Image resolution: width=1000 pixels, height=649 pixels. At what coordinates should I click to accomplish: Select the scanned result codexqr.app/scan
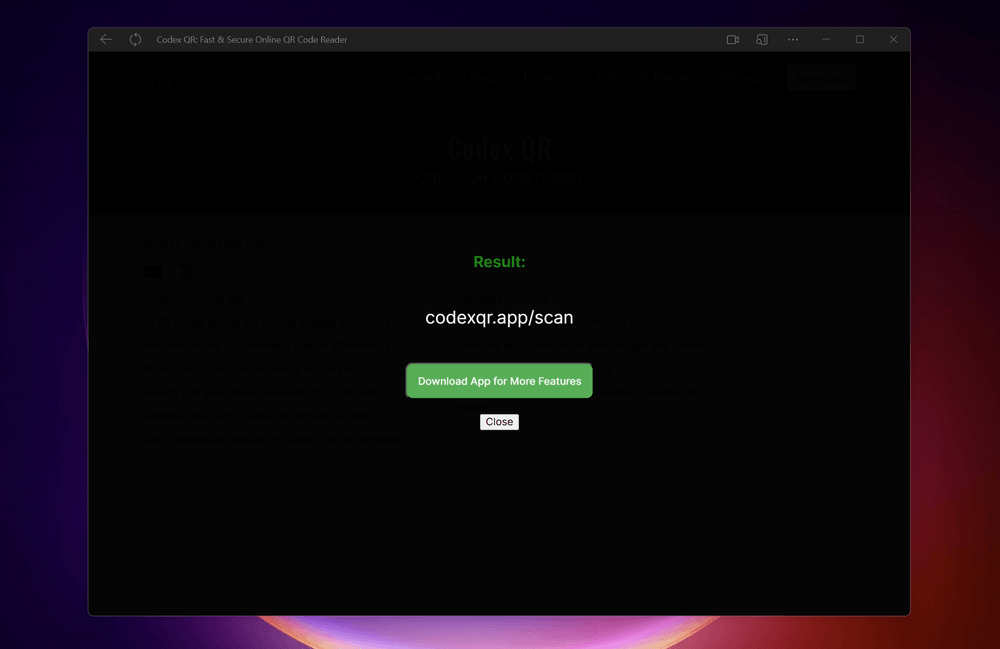[499, 317]
